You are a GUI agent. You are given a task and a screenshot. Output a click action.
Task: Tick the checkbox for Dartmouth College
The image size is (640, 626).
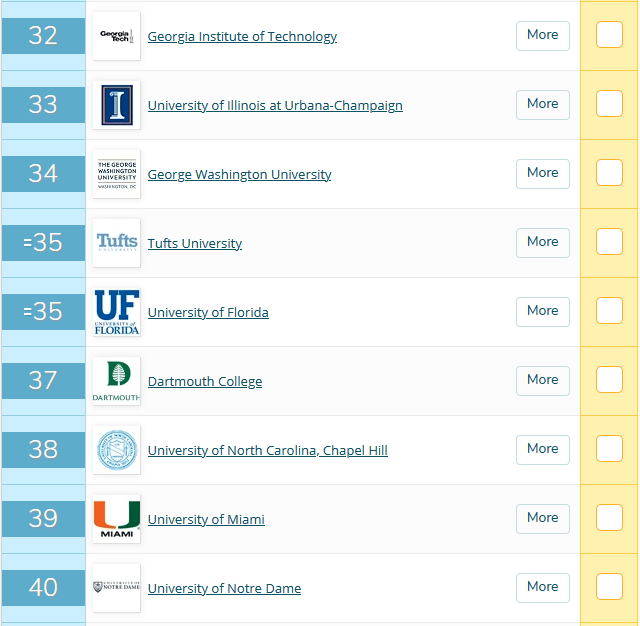pyautogui.click(x=609, y=380)
